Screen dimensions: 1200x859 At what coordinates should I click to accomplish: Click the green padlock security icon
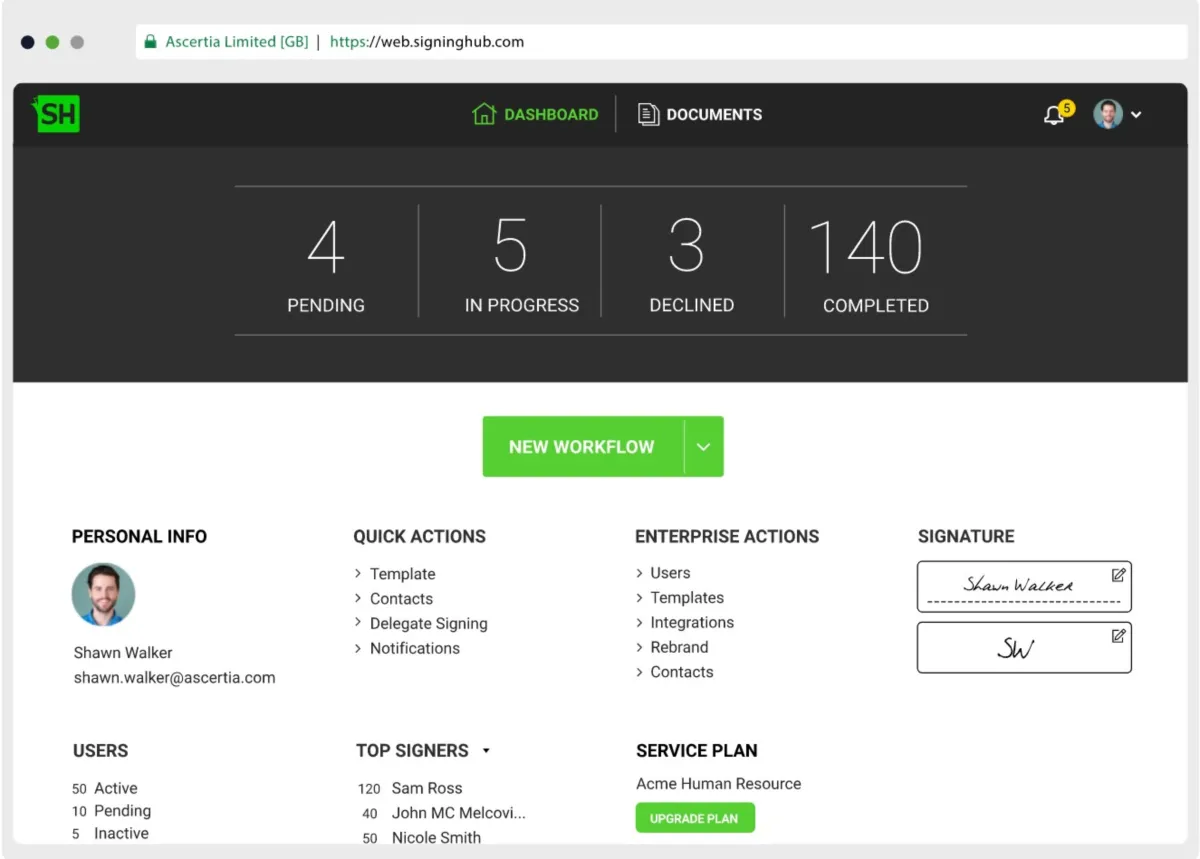151,42
